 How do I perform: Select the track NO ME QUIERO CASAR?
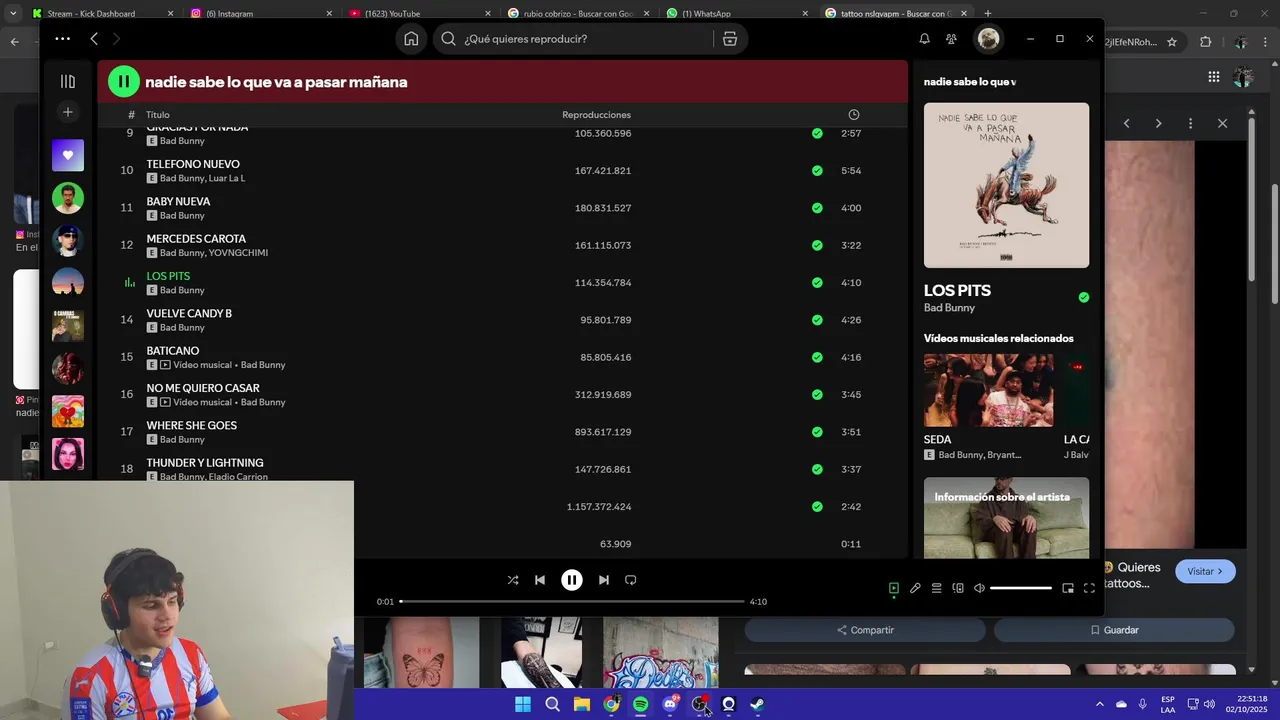click(203, 388)
